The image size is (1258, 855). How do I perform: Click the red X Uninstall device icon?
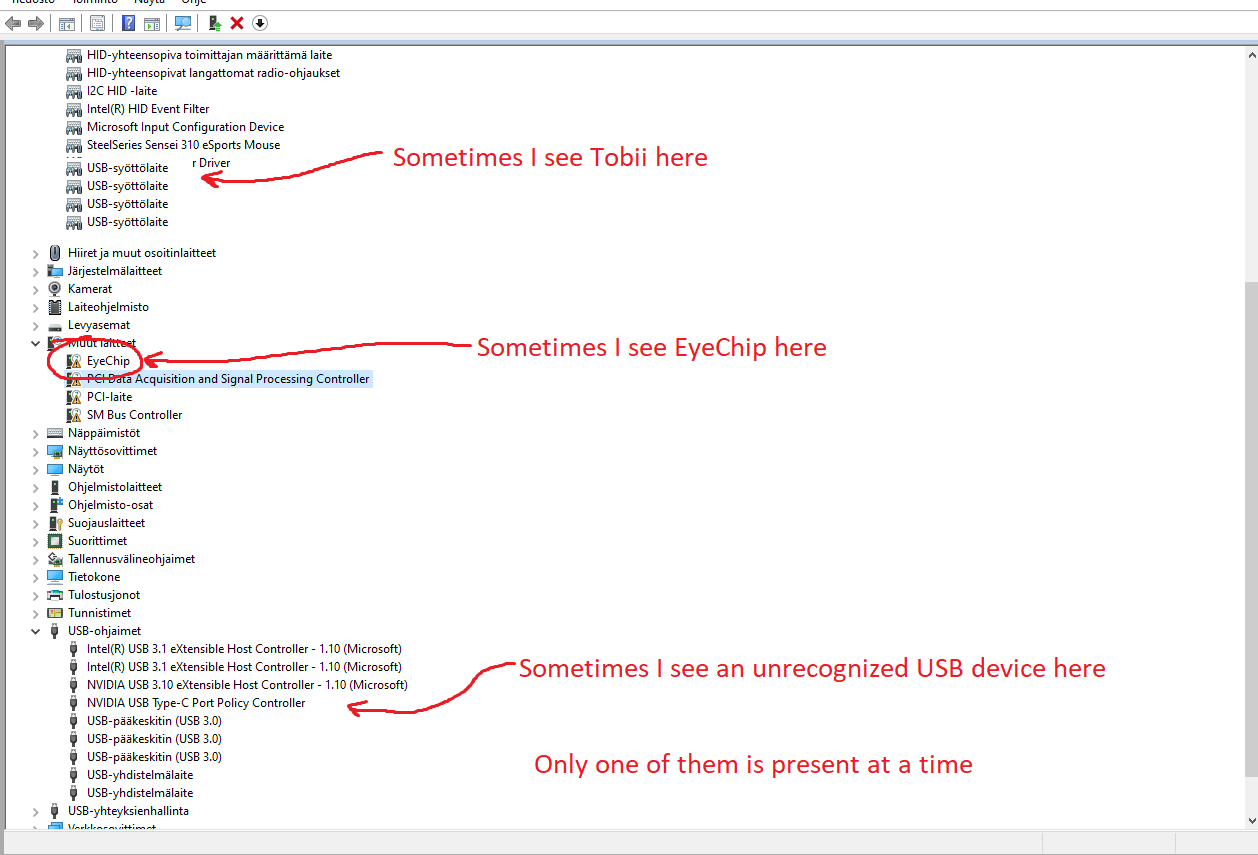237,23
